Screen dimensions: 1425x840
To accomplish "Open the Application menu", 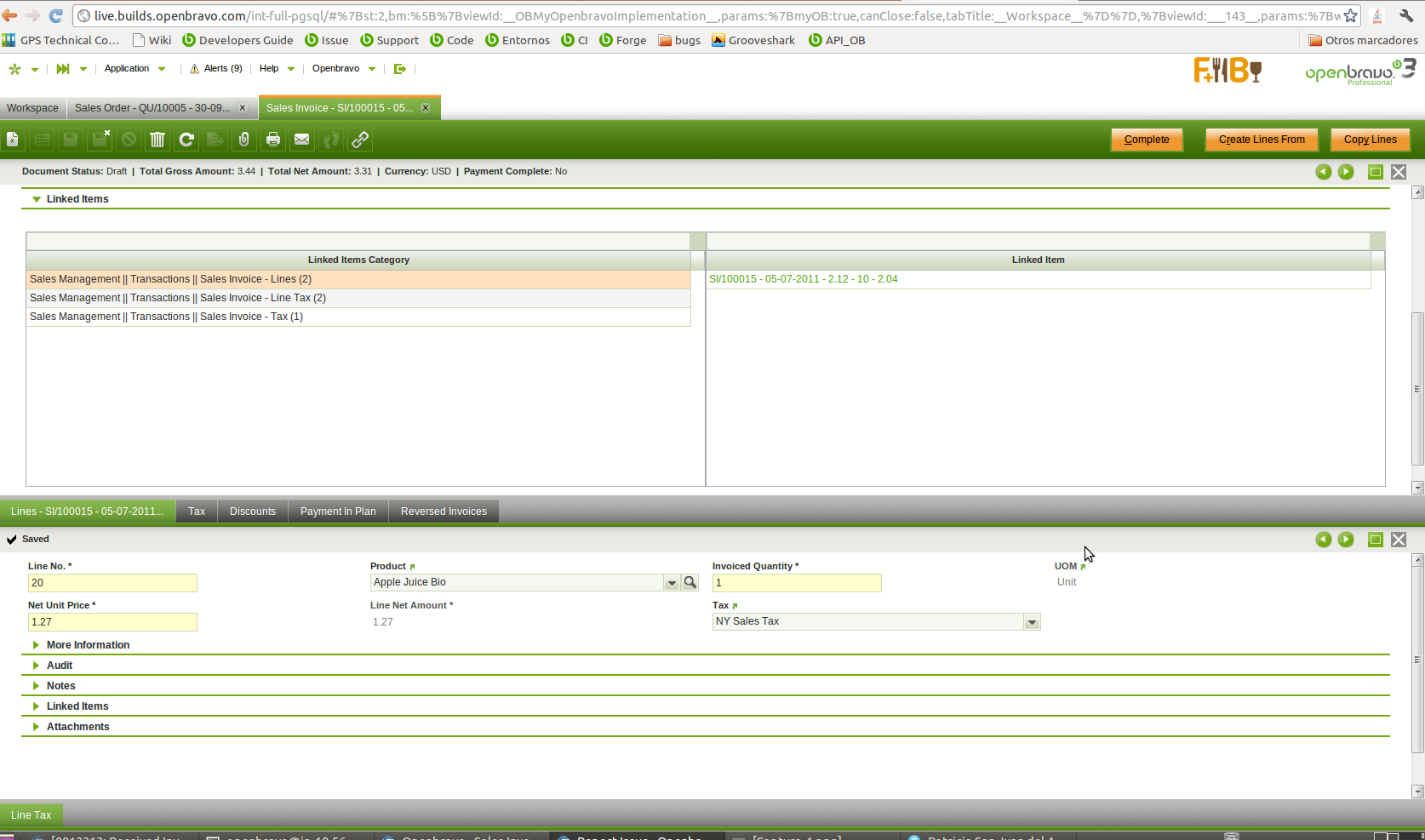I will [127, 69].
